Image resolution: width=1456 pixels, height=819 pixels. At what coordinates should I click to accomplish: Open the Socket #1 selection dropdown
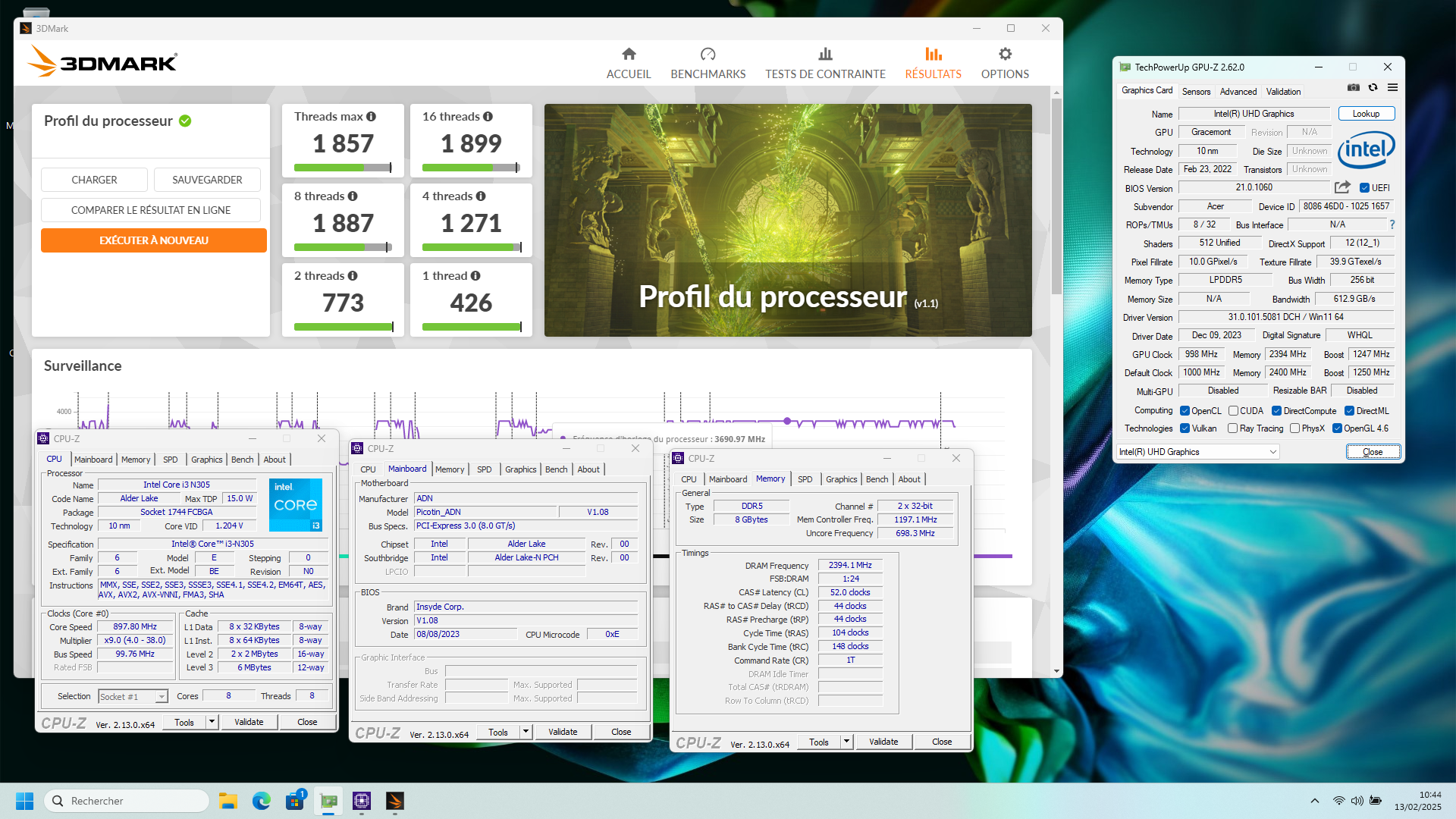coord(133,696)
